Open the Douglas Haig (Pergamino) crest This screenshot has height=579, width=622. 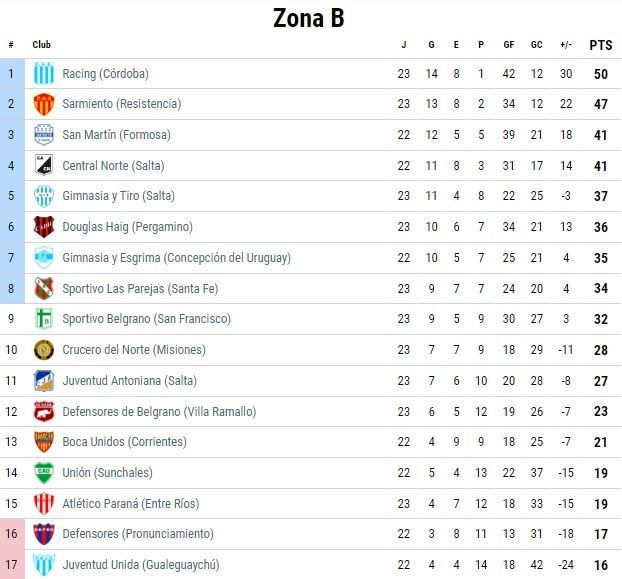[43, 227]
